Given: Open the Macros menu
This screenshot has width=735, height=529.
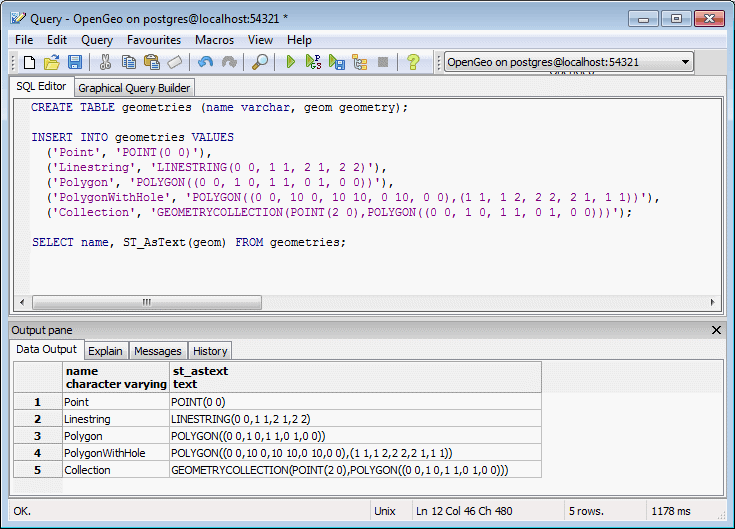Looking at the screenshot, I should click(x=214, y=40).
